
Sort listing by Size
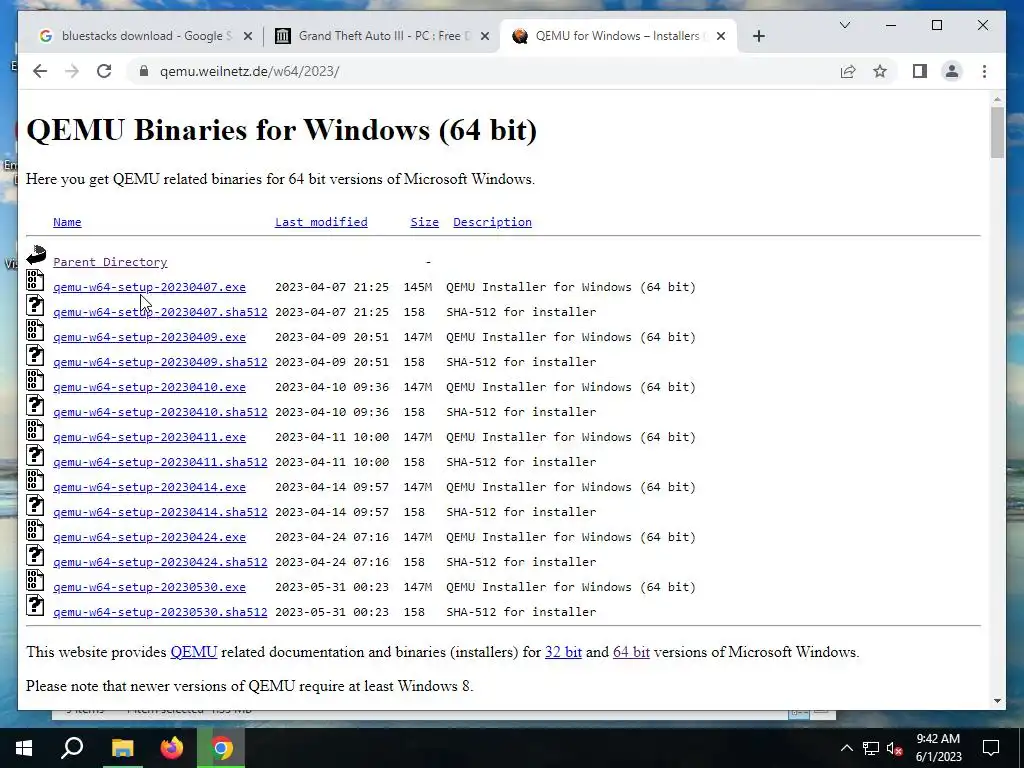[424, 222]
